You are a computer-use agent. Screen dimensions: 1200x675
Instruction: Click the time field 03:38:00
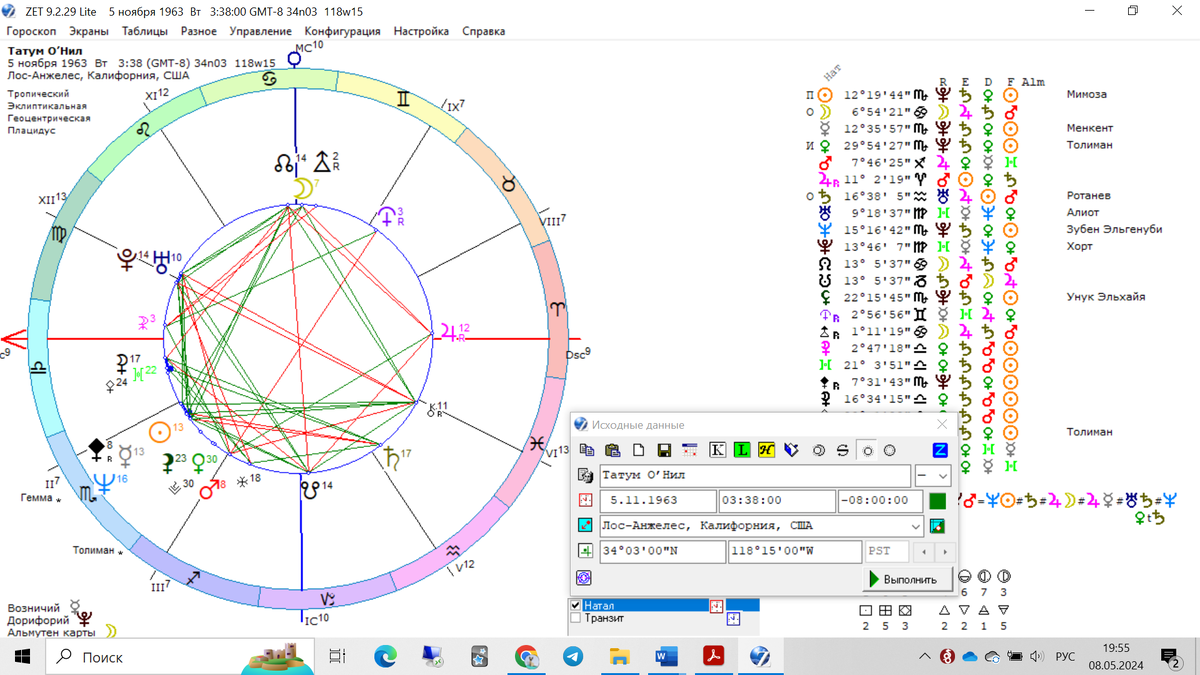[x=777, y=501]
